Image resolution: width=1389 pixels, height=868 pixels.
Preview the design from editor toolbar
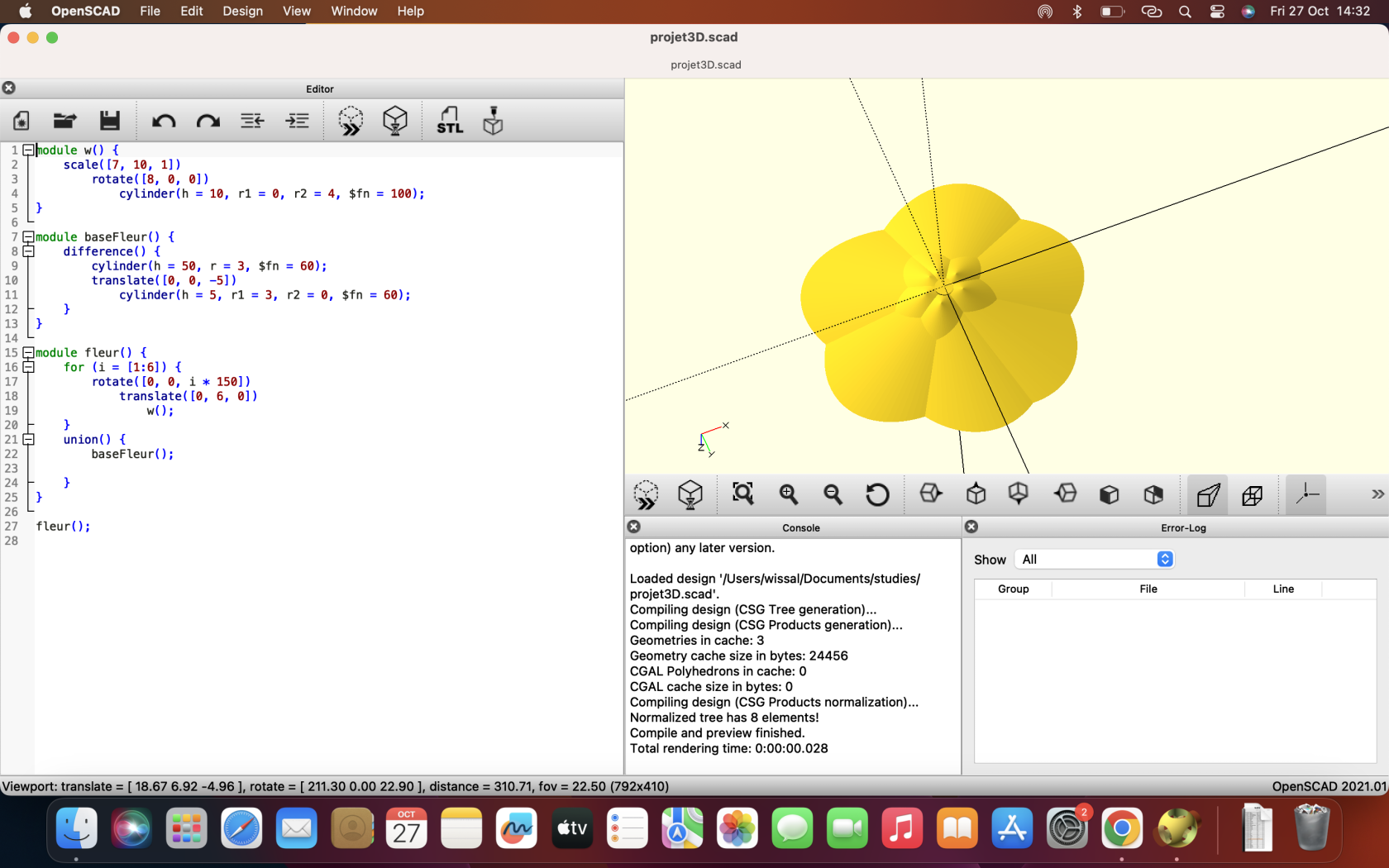pyautogui.click(x=351, y=121)
